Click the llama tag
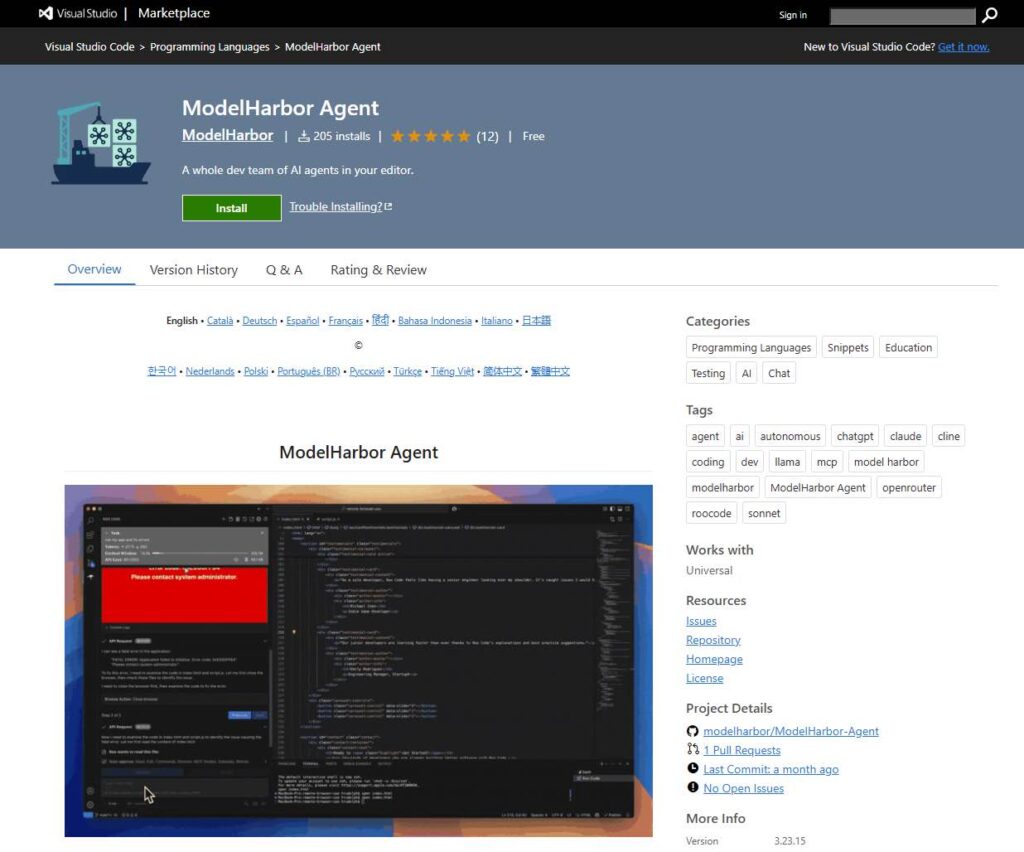The height and width of the screenshot is (852, 1024). coord(787,462)
